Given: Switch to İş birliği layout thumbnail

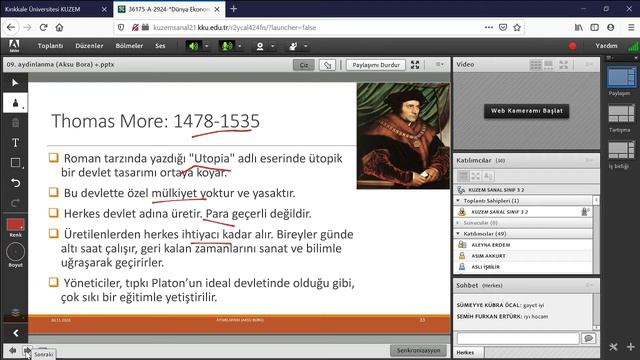Looking at the screenshot, I should pos(621,150).
